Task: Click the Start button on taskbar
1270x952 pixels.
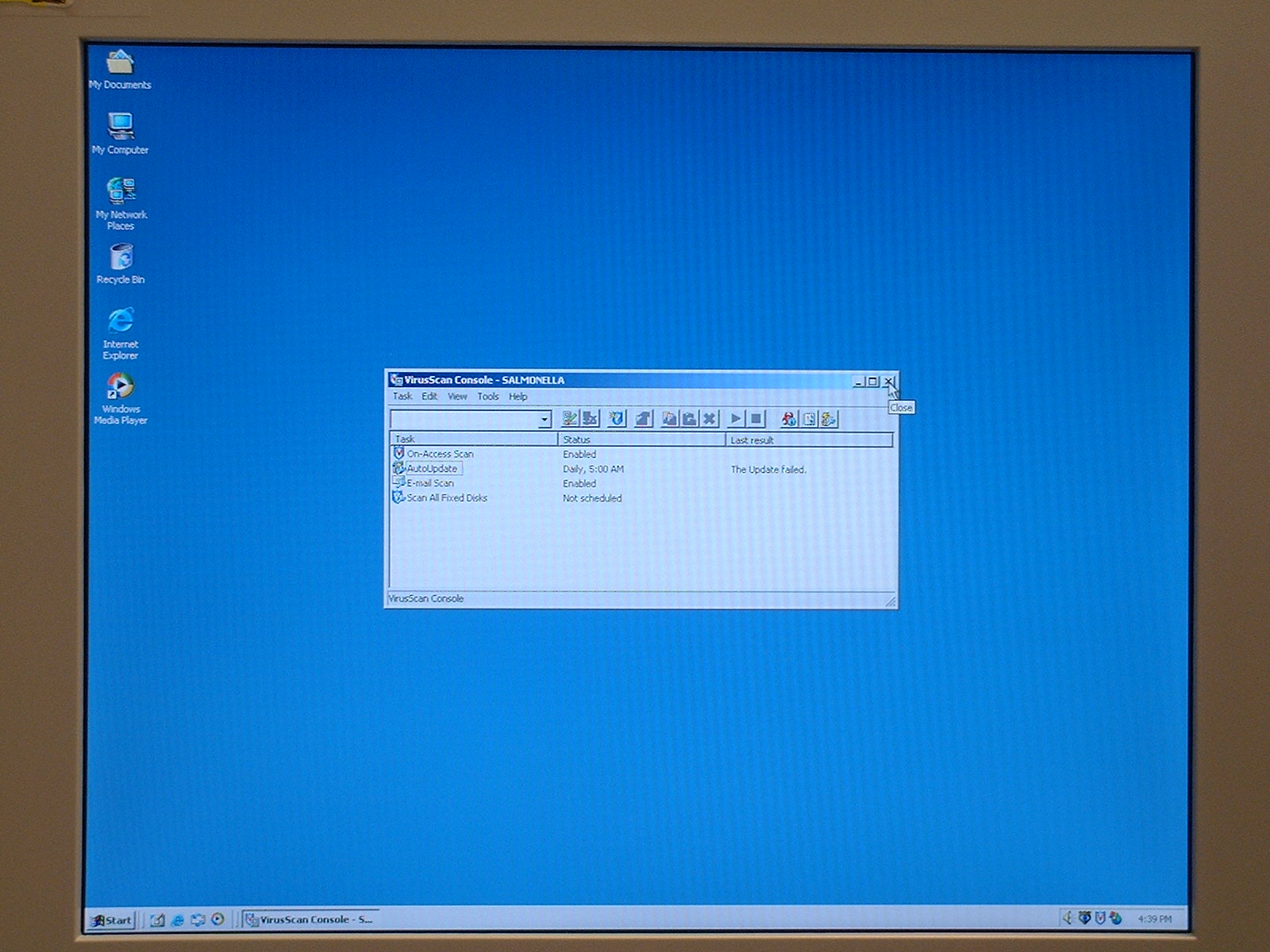Action: 111,920
